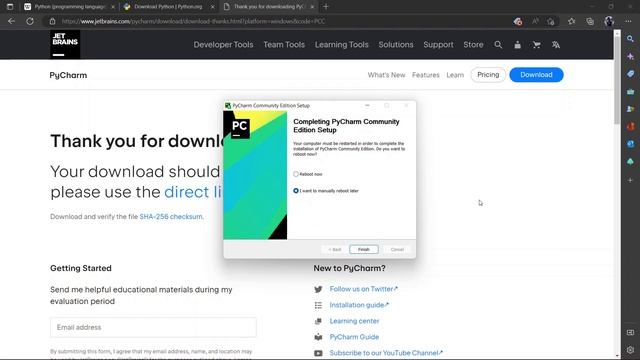Image resolution: width=640 pixels, height=360 pixels.
Task: Click the Pricing button
Action: coord(488,75)
